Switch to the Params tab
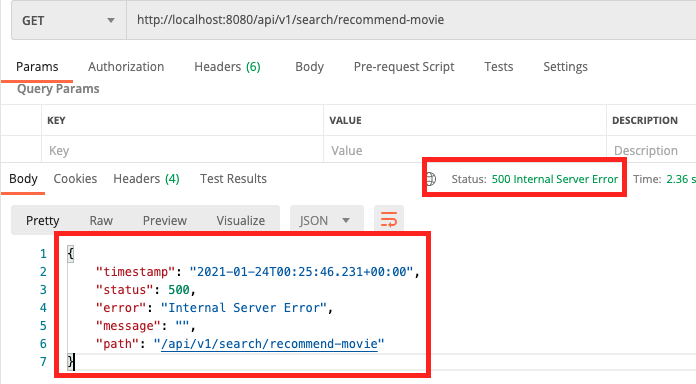Screen dimensions: 696x384 tap(37, 67)
